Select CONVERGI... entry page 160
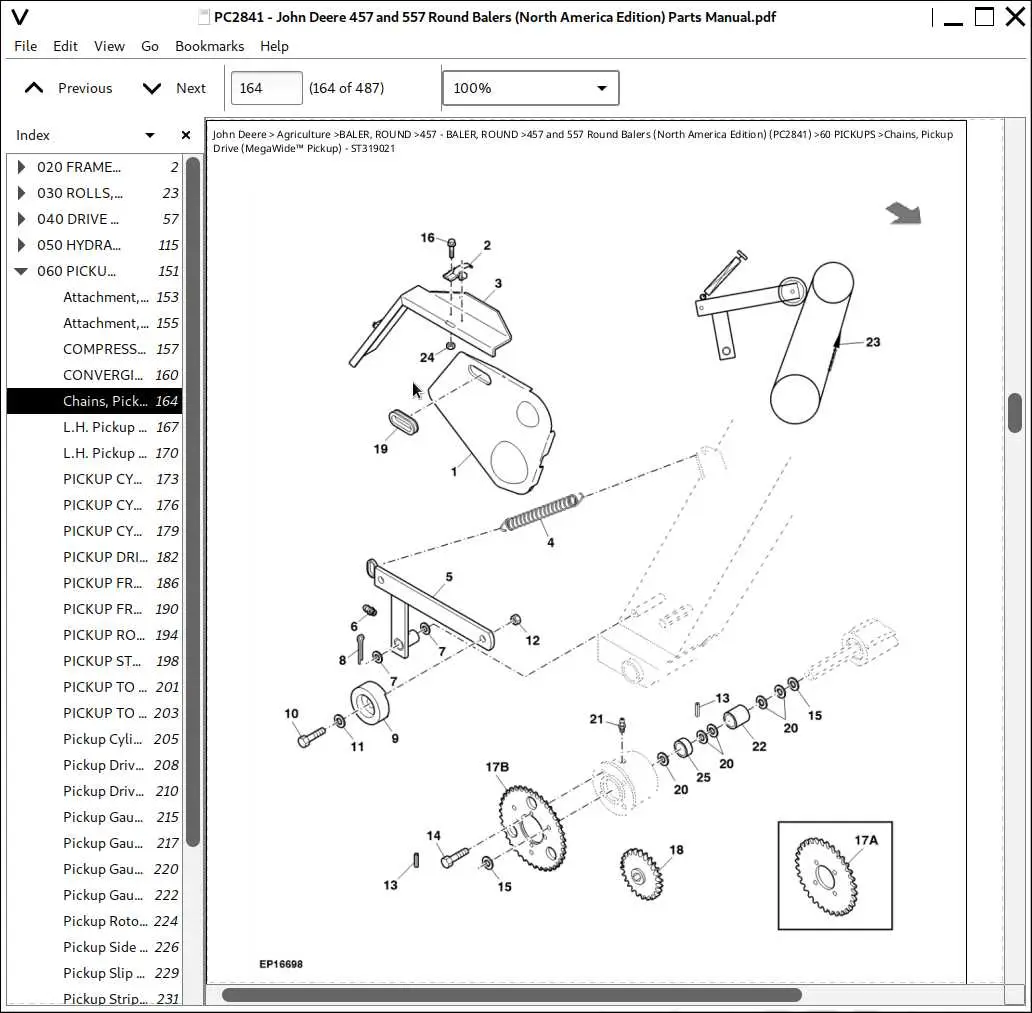 click(94, 375)
